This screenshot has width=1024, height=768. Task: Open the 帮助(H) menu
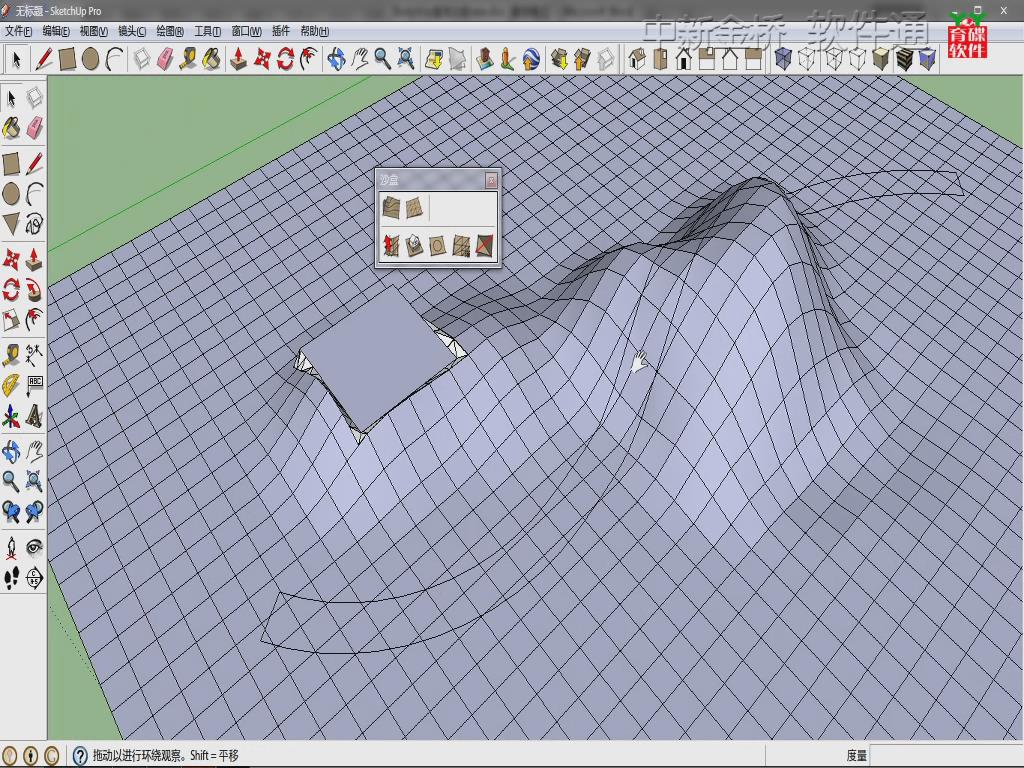[x=315, y=31]
